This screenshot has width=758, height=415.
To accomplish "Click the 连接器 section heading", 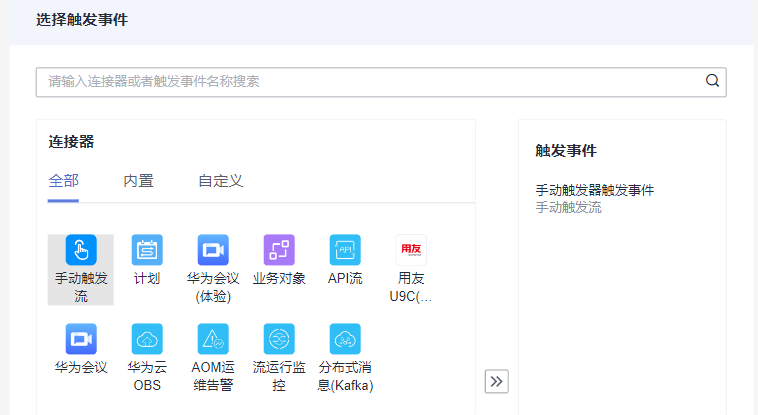I will click(71, 142).
